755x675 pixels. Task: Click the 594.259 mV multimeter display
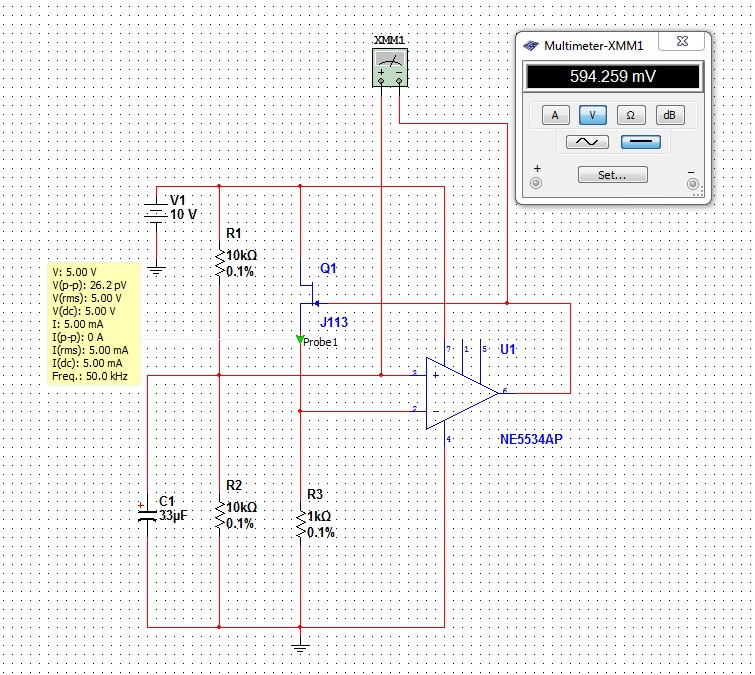point(613,76)
